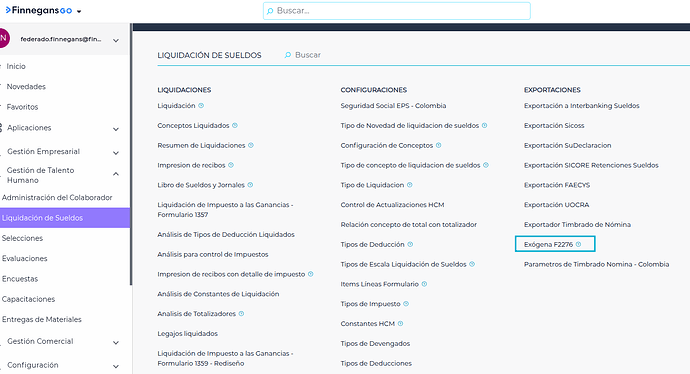The image size is (690, 374).
Task: Click the help icon beside Exógena F2276
Action: click(579, 244)
